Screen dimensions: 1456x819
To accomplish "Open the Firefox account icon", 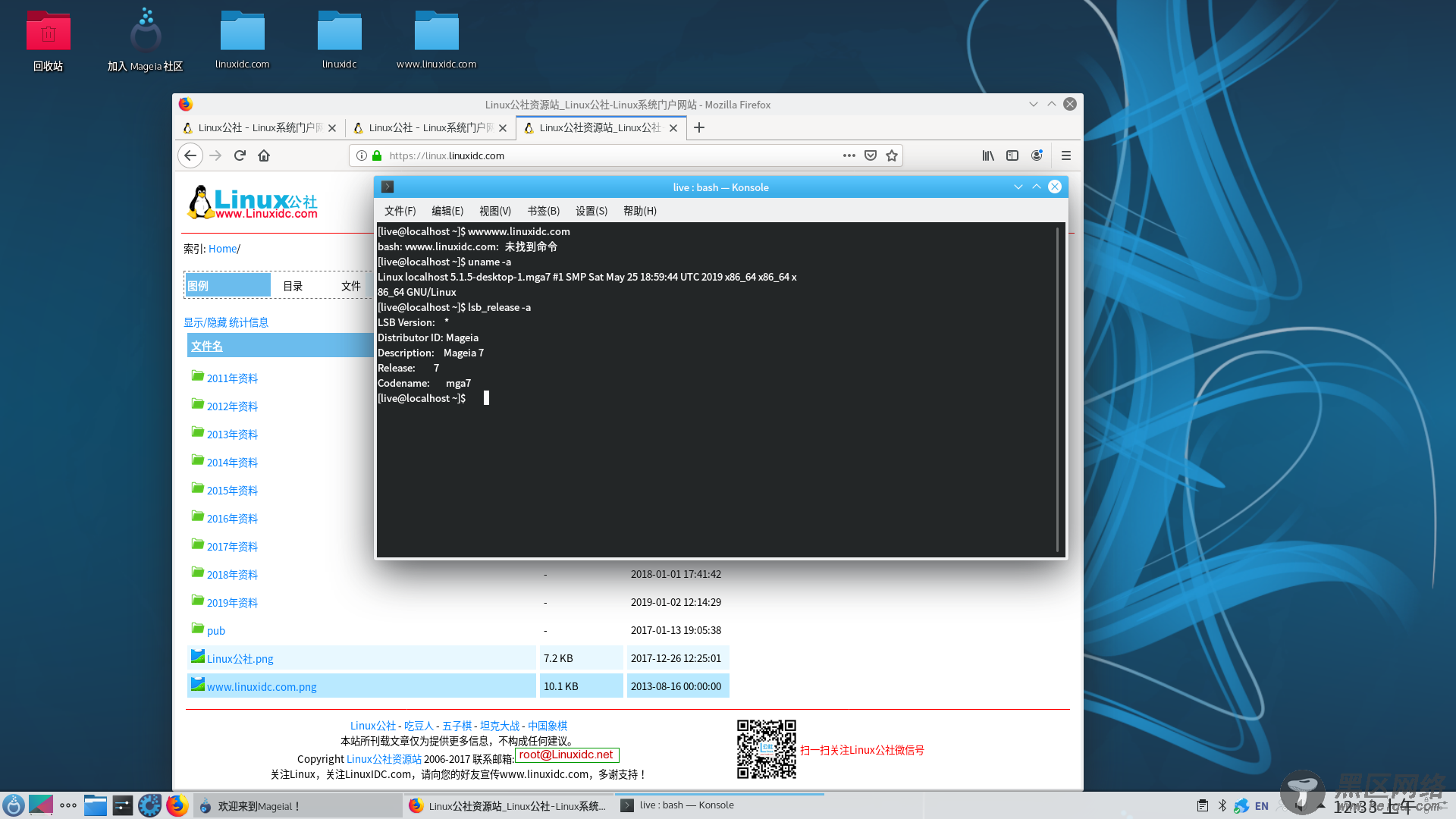I will coord(1037,155).
